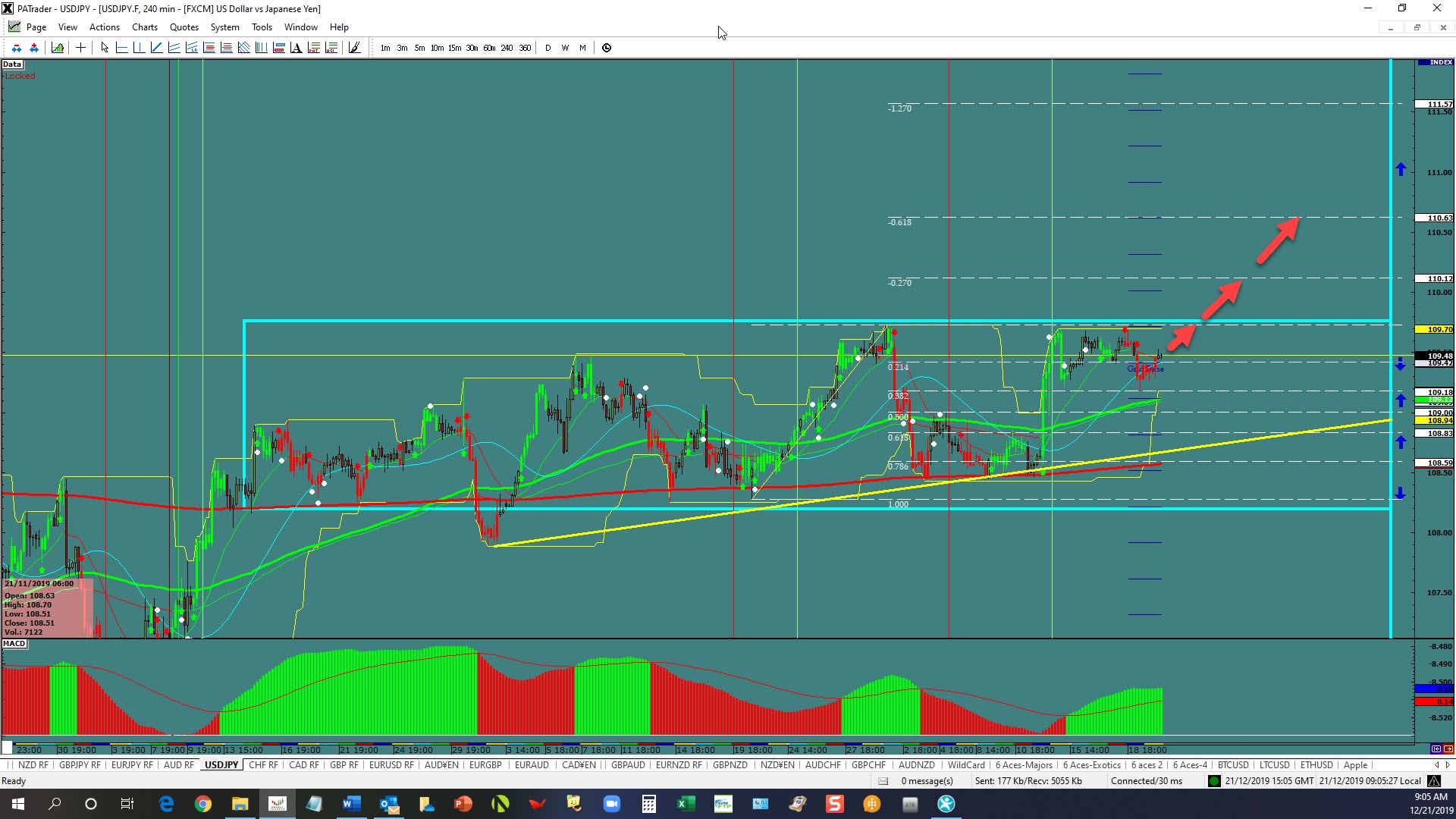Switch chart to 10m timeframe
This screenshot has width=1456, height=819.
tap(437, 48)
